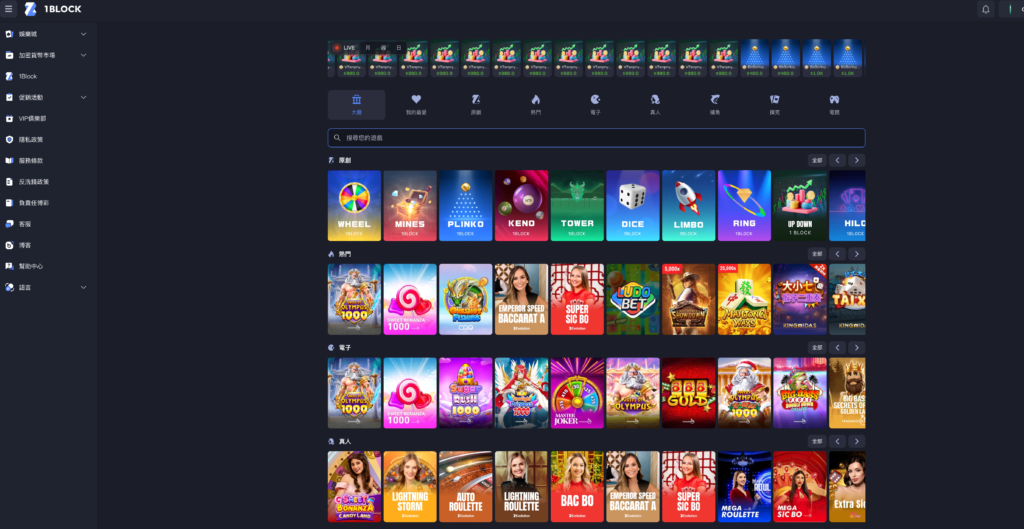Switch wins feed to 月 filter

[x=367, y=47]
